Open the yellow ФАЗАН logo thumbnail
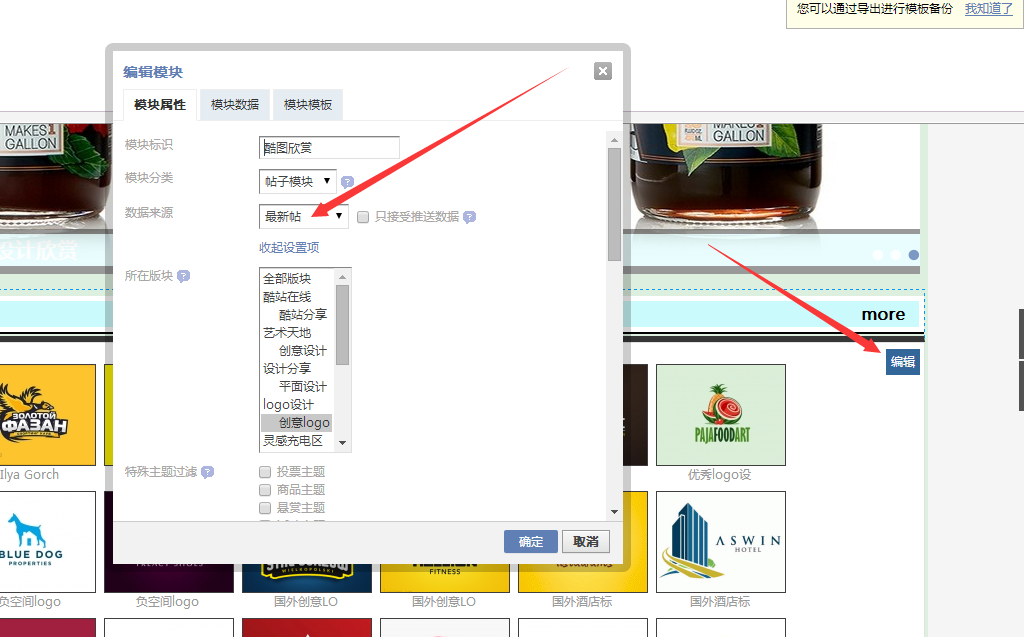Image resolution: width=1024 pixels, height=637 pixels. 47,415
